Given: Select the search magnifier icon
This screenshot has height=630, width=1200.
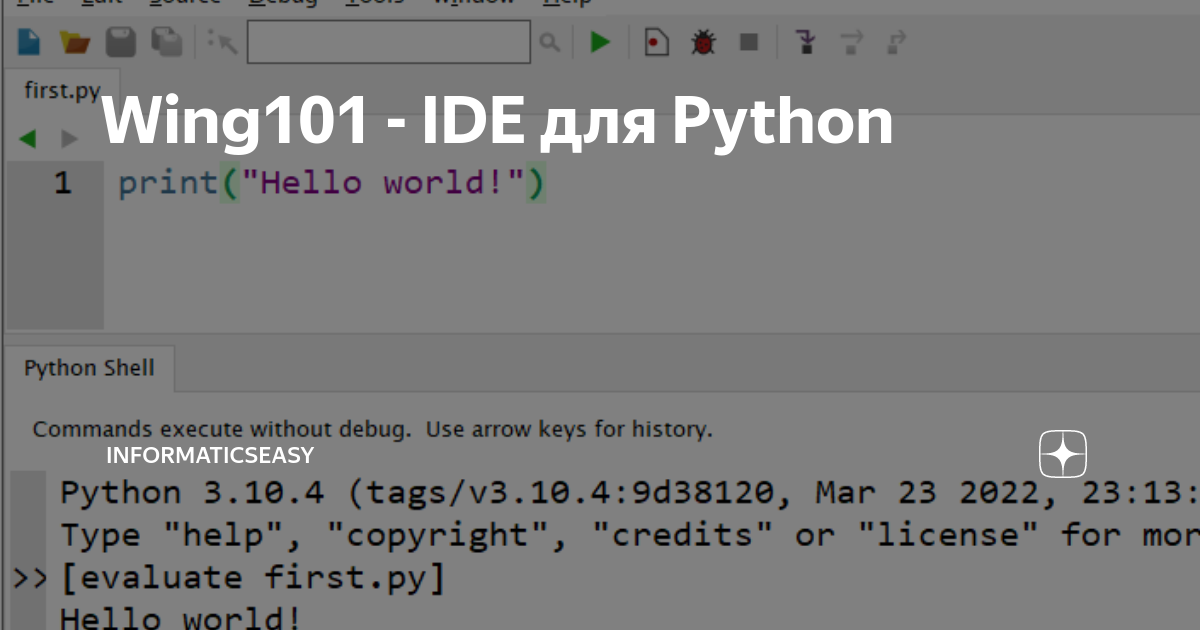Looking at the screenshot, I should [x=549, y=41].
